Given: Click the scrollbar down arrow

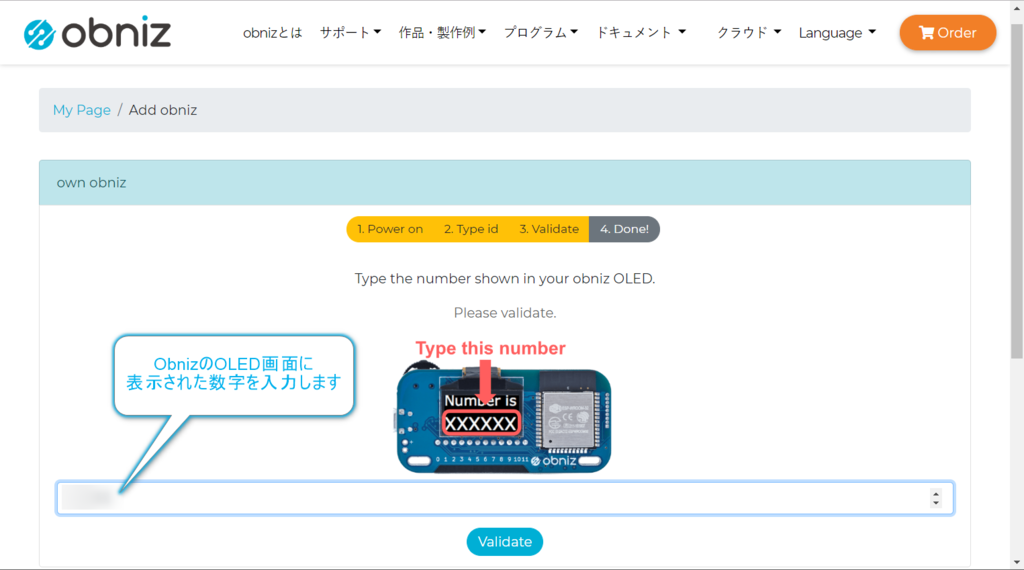Looking at the screenshot, I should coord(1017,562).
